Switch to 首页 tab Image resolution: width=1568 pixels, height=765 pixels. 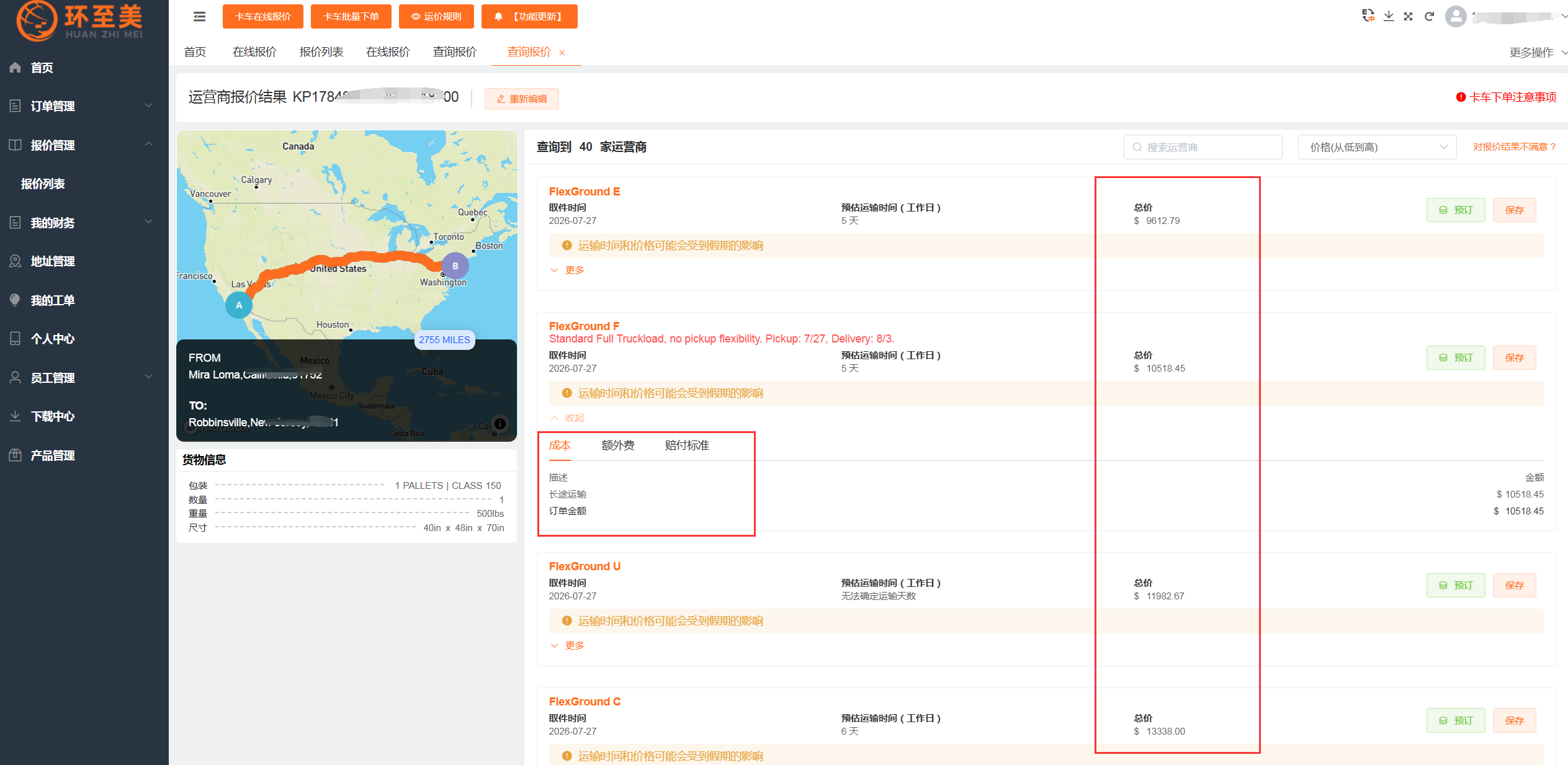[x=195, y=52]
